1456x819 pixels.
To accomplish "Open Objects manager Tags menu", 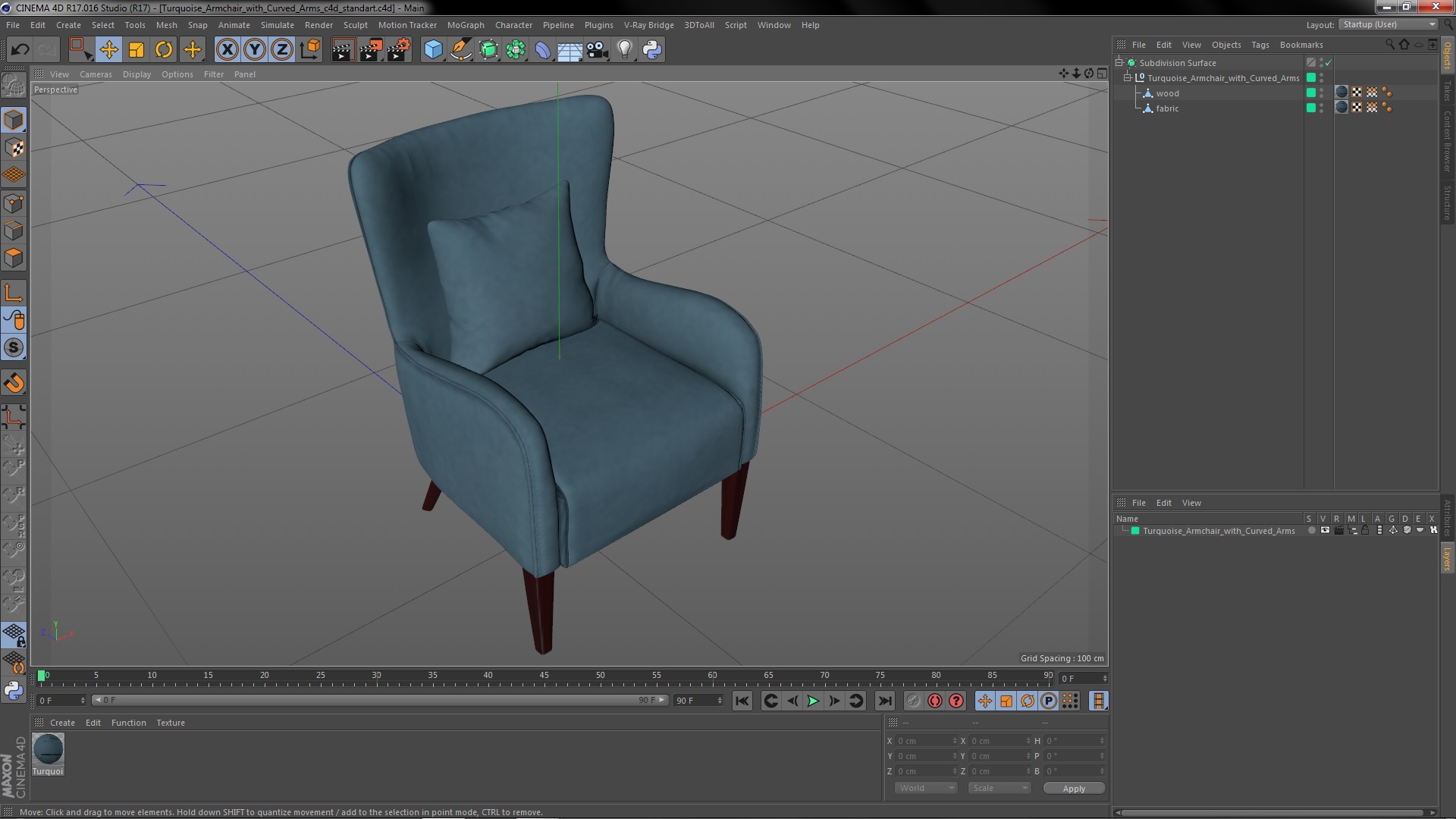I will coord(1260,45).
